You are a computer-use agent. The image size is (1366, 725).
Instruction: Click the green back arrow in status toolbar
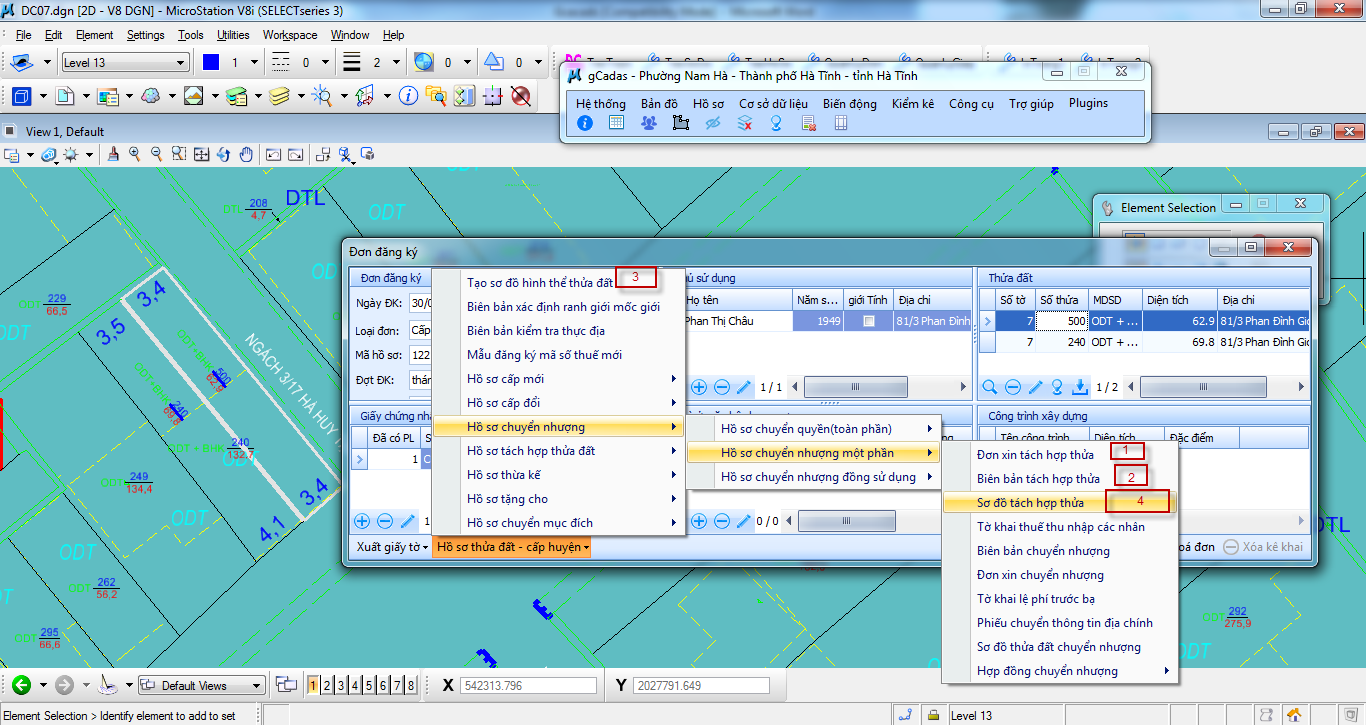pos(20,685)
